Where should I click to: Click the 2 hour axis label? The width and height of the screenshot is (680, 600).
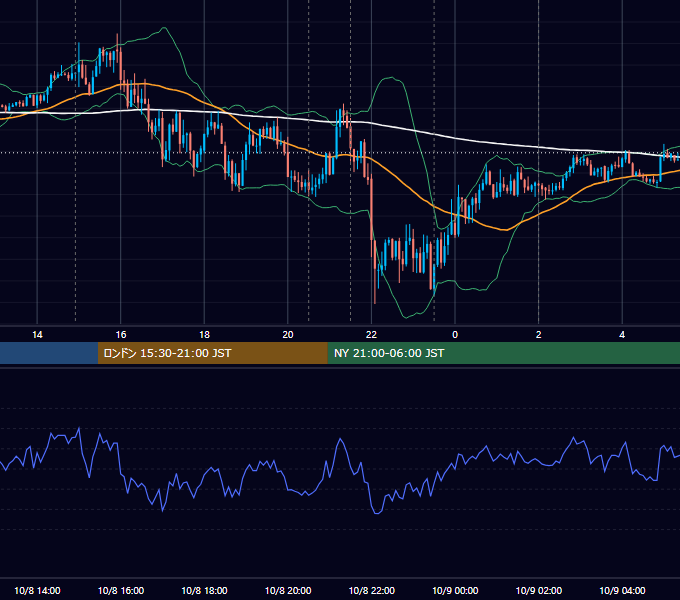(539, 335)
